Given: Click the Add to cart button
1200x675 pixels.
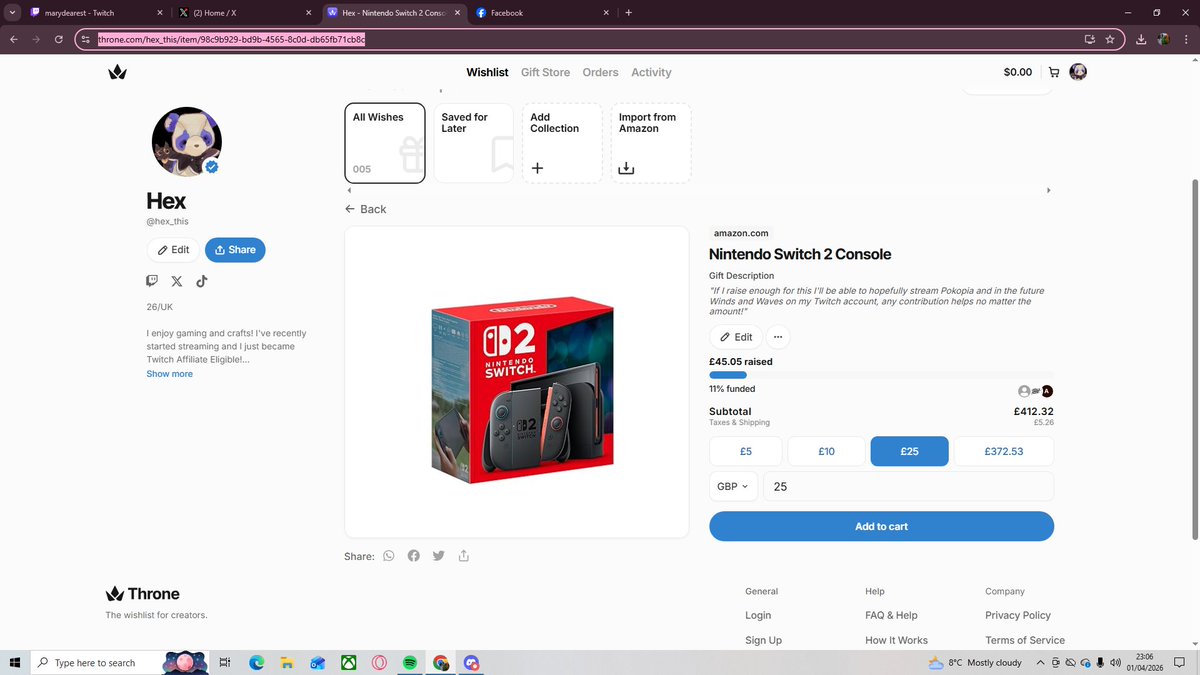Looking at the screenshot, I should click(881, 526).
